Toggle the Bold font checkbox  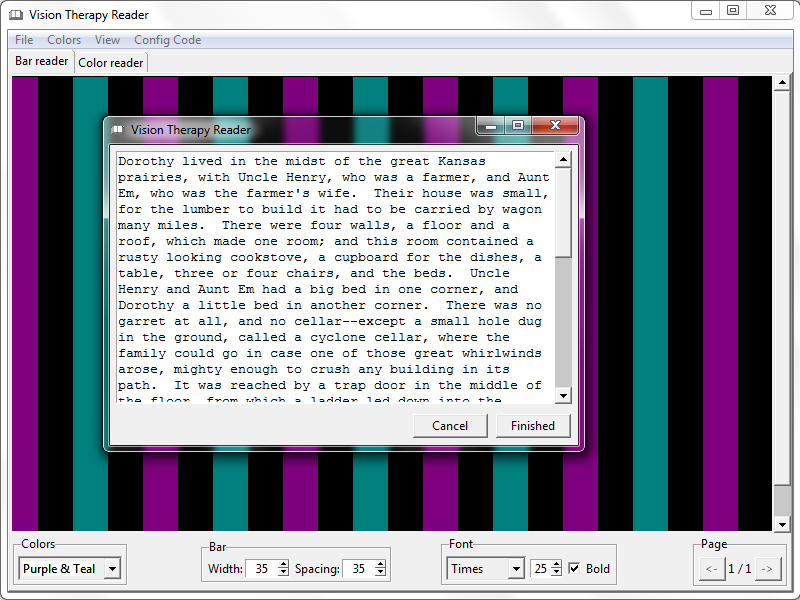point(573,568)
